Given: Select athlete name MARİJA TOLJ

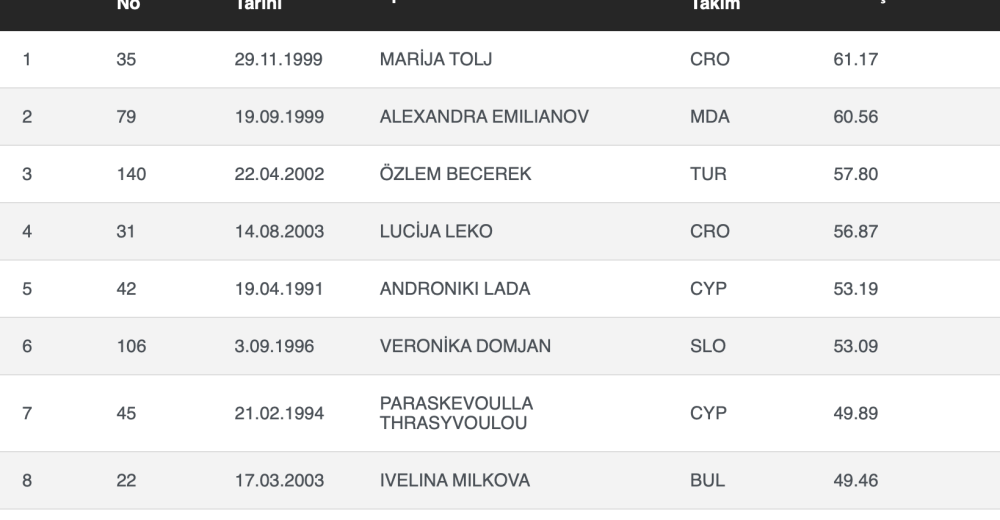Looking at the screenshot, I should (x=436, y=59).
